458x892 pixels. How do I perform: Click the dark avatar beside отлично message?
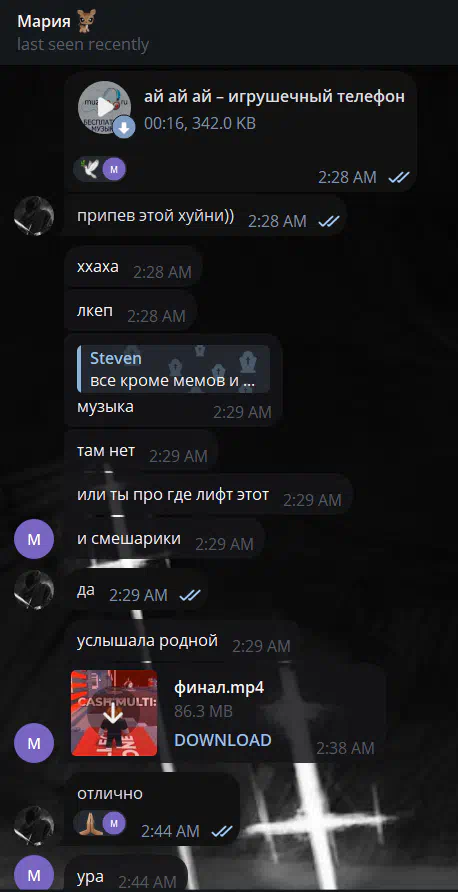[x=34, y=825]
